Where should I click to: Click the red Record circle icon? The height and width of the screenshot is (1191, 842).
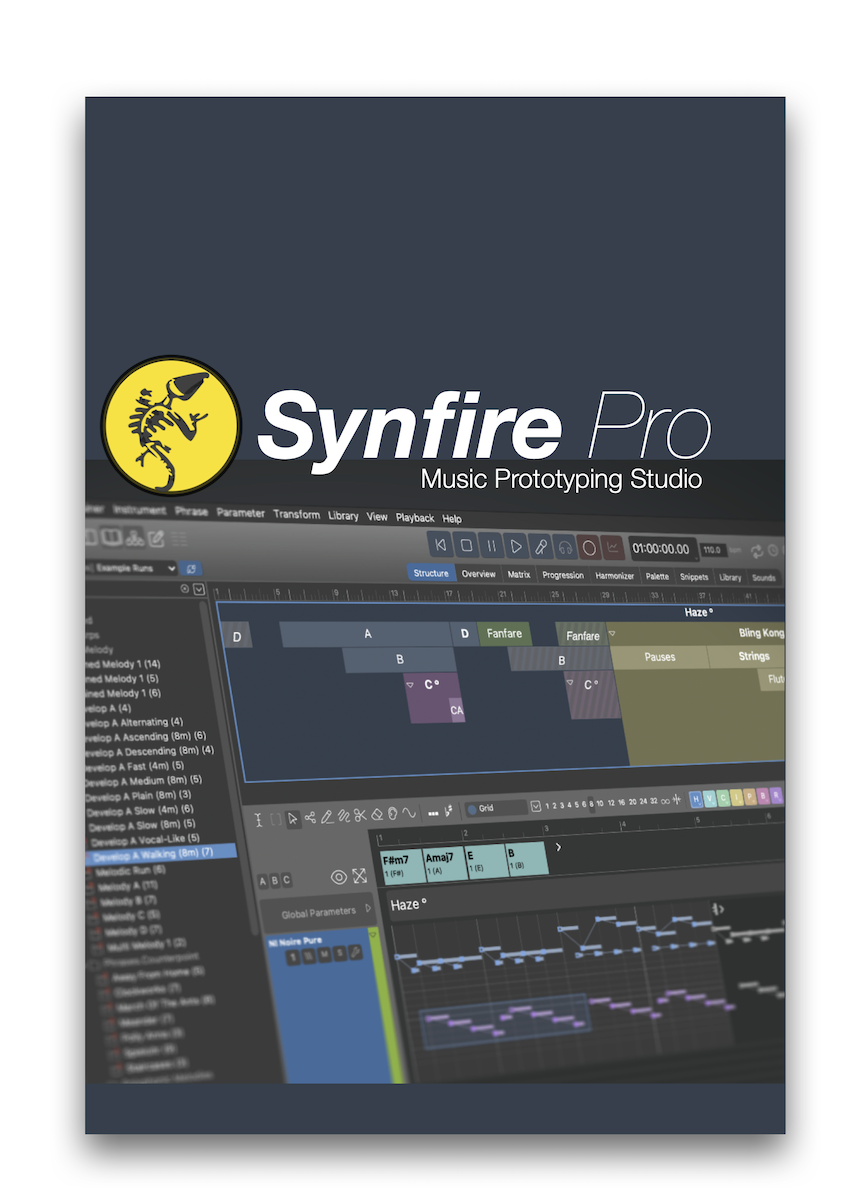pyautogui.click(x=589, y=547)
